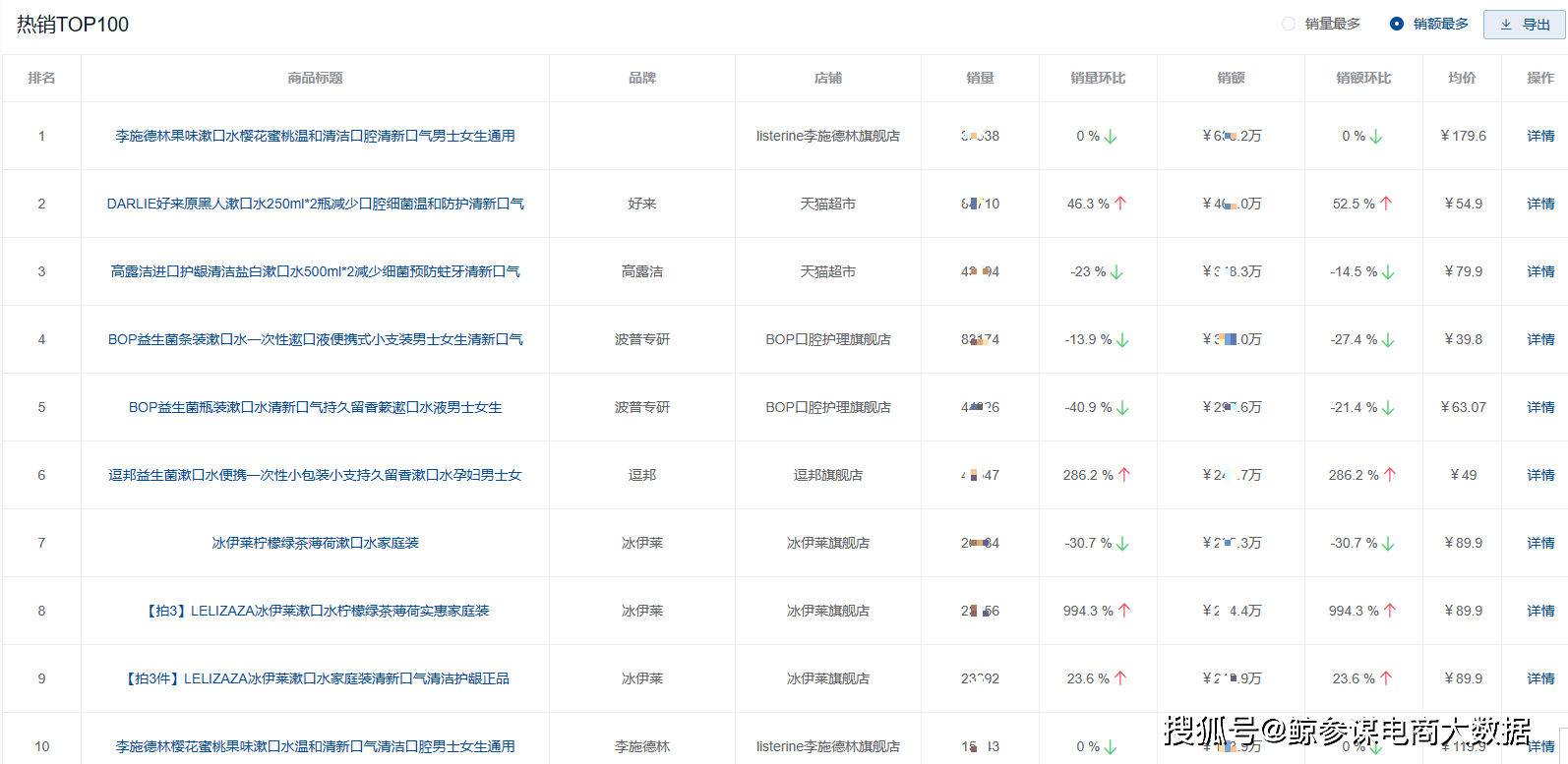Viewport: 1568px width, 764px height.
Task: Click the green down arrow beside -14.5 %
Action: pyautogui.click(x=1388, y=272)
